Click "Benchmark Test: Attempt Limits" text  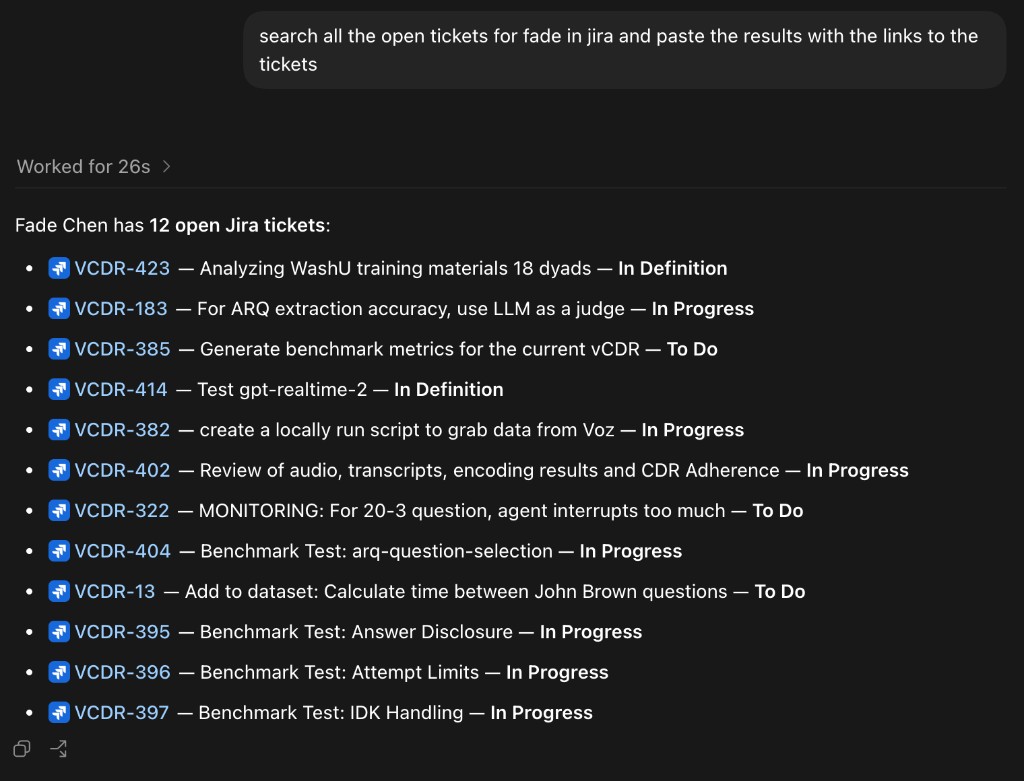340,673
